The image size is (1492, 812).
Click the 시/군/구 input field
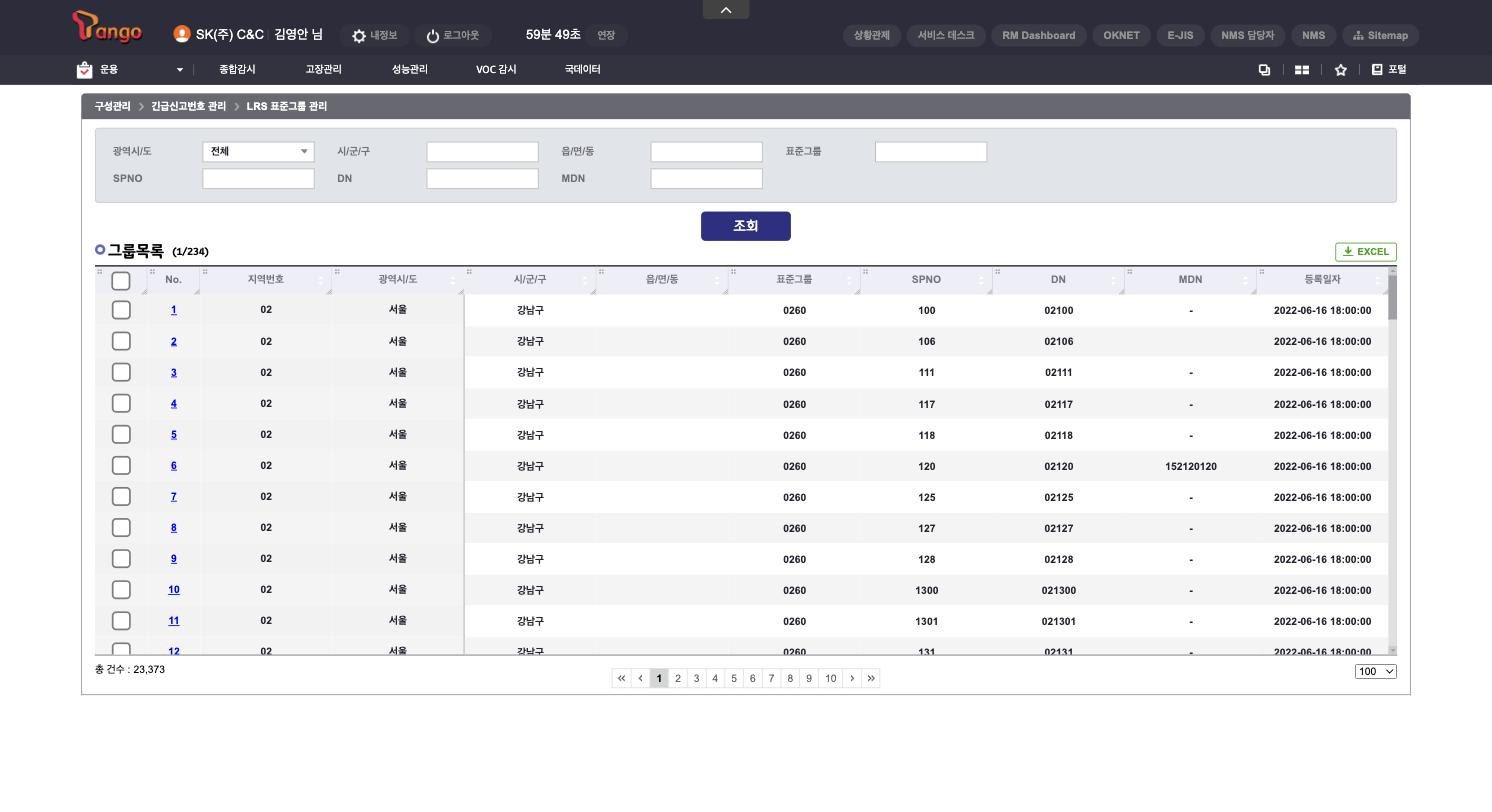click(x=482, y=152)
